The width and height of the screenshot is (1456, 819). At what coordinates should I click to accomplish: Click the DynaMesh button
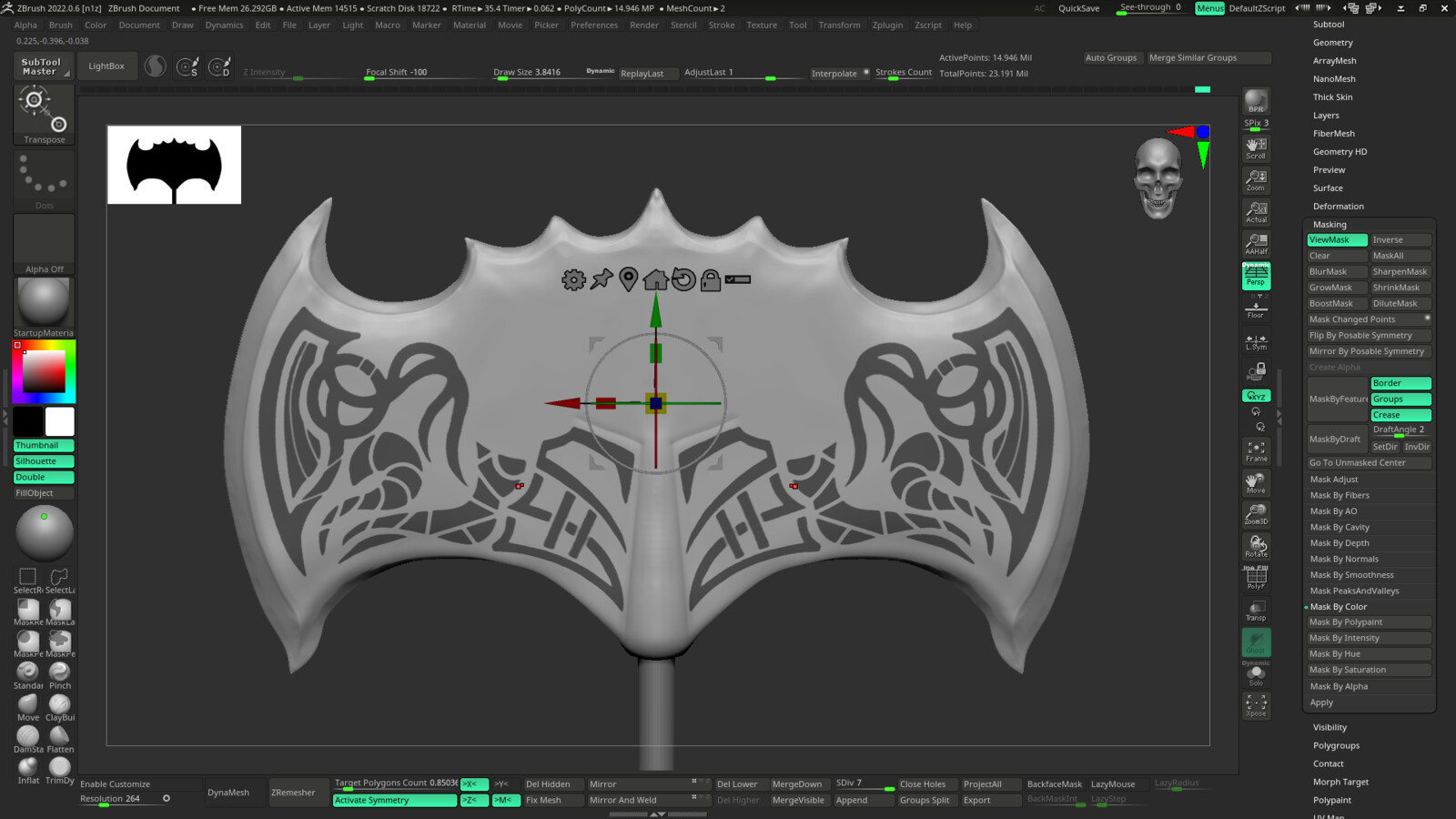228,793
